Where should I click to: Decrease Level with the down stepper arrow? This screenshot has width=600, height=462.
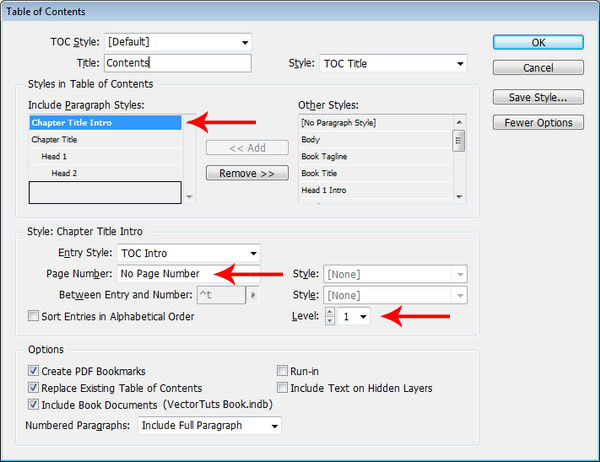pos(329,321)
